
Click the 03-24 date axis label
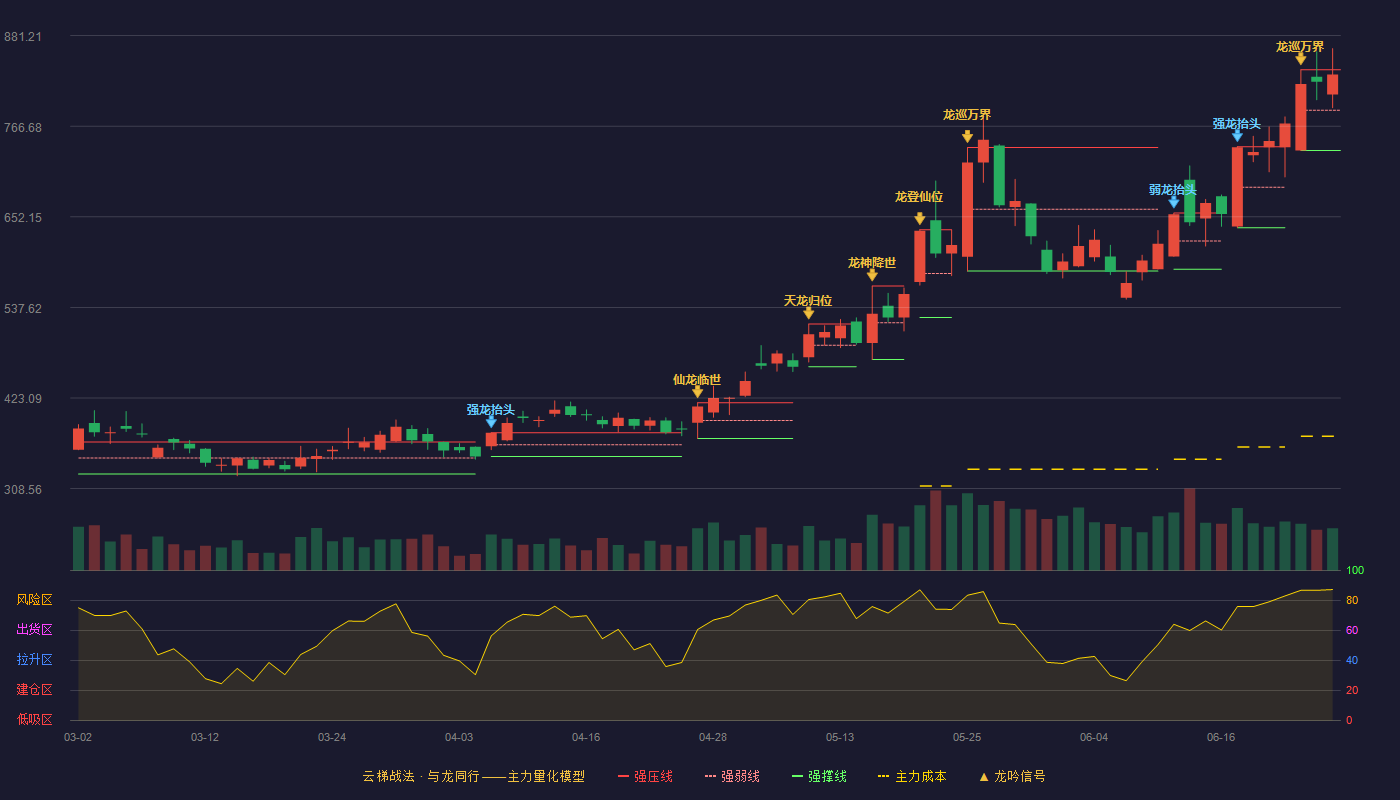[332, 737]
